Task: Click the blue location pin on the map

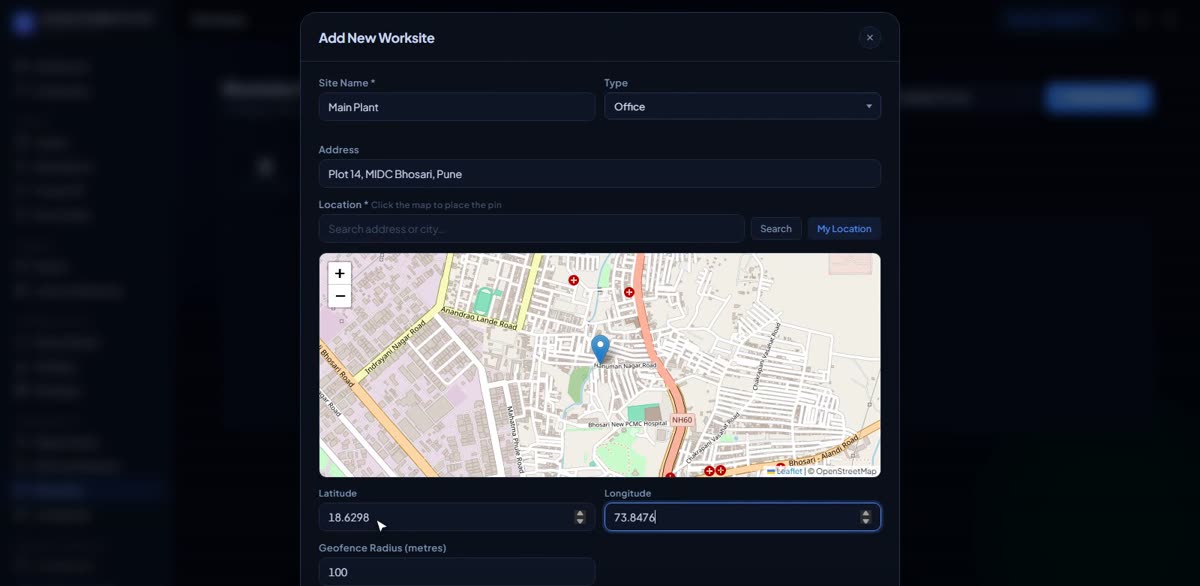Action: click(600, 349)
